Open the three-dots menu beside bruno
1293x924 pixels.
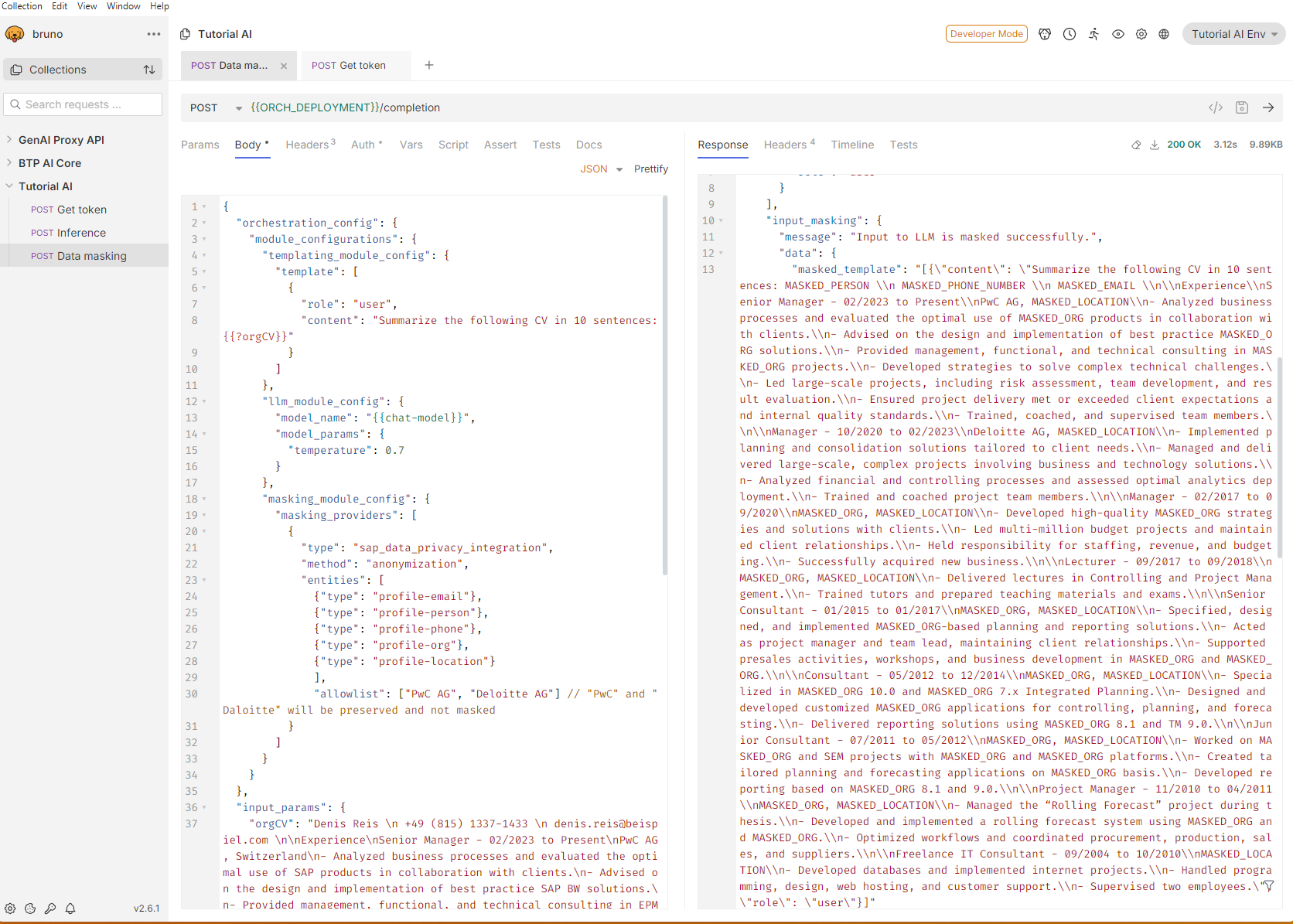[154, 34]
